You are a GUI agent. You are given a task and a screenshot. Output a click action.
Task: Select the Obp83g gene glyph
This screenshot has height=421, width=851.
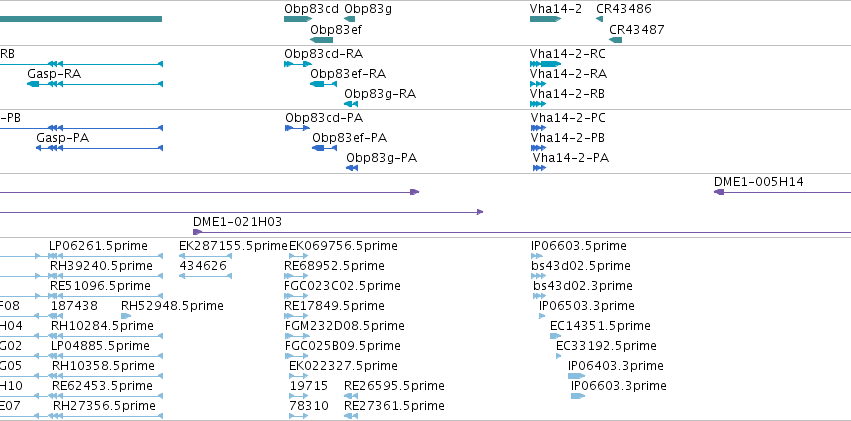pos(350,19)
